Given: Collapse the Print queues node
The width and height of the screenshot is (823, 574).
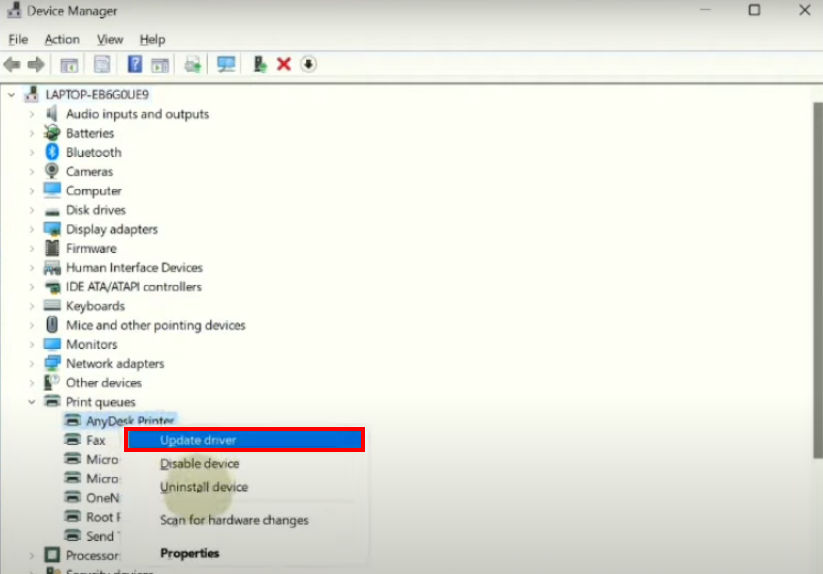Looking at the screenshot, I should [x=32, y=402].
